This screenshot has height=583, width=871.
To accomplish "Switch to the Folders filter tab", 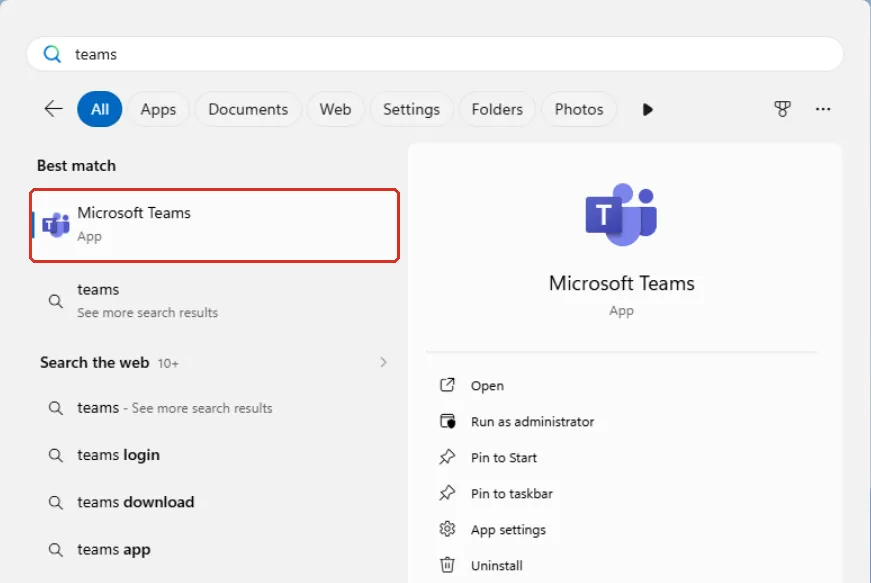I will click(x=497, y=109).
